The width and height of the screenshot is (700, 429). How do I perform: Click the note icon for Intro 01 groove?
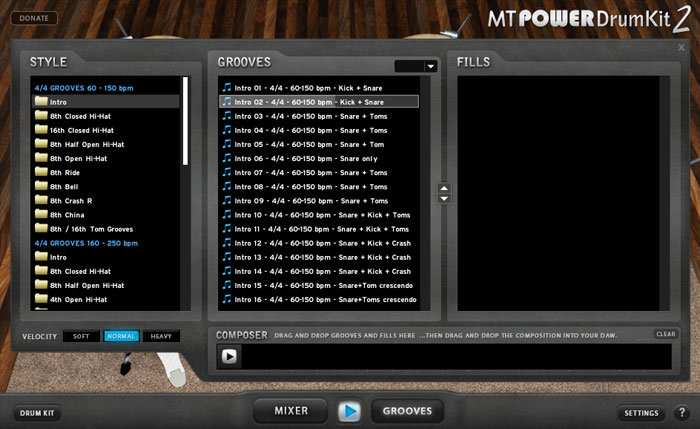coord(227,87)
